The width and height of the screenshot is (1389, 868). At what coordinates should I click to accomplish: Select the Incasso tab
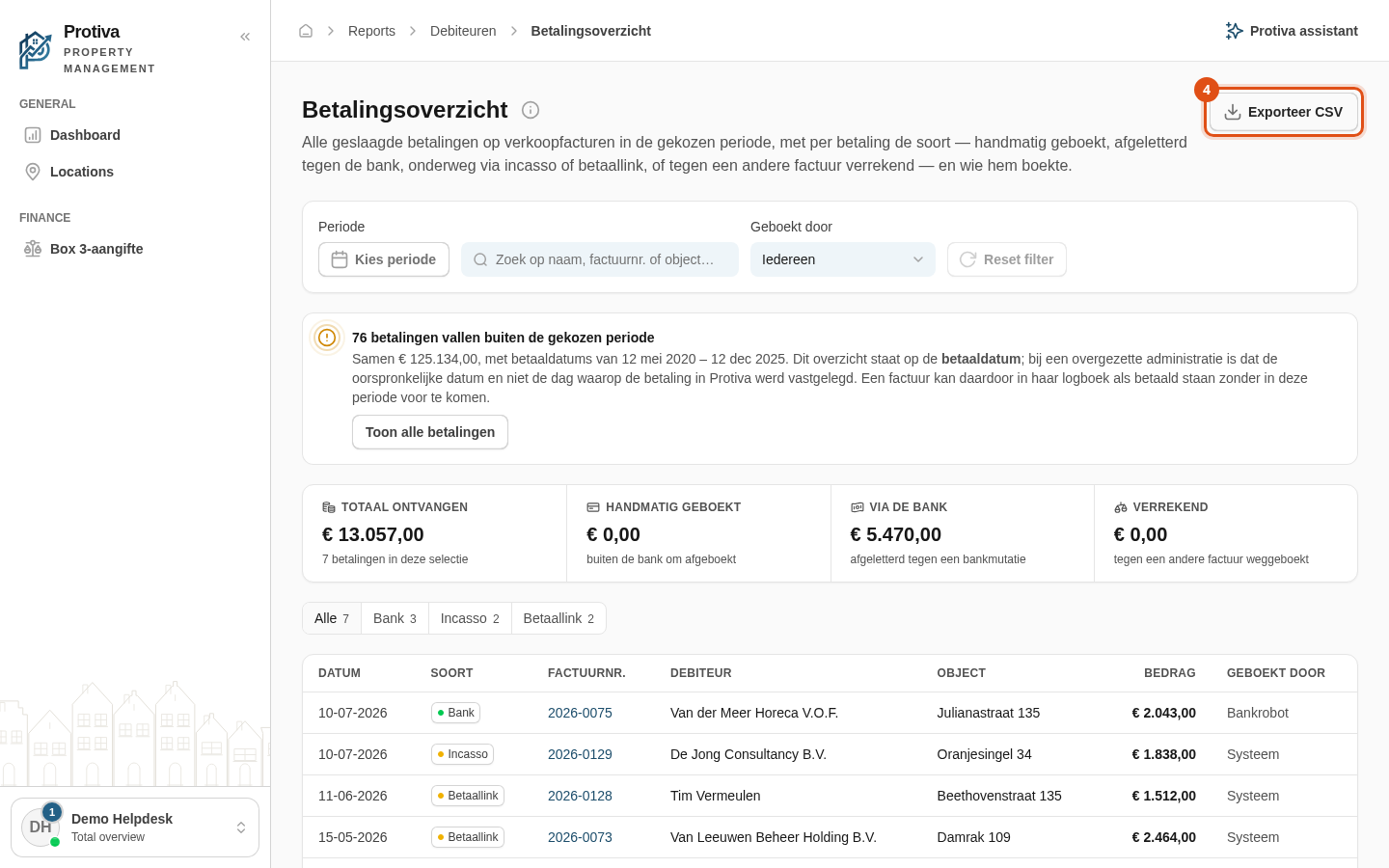(470, 618)
